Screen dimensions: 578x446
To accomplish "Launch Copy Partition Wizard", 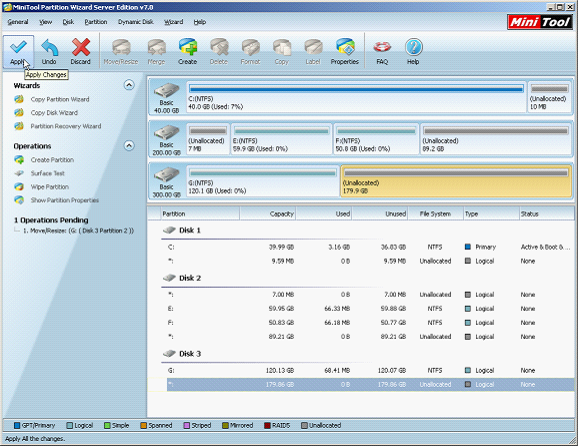I will tap(60, 99).
